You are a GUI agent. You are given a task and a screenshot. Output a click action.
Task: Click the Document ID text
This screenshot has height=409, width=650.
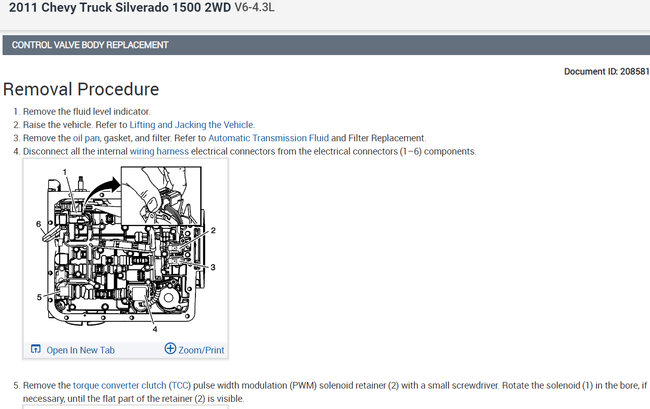coord(606,71)
